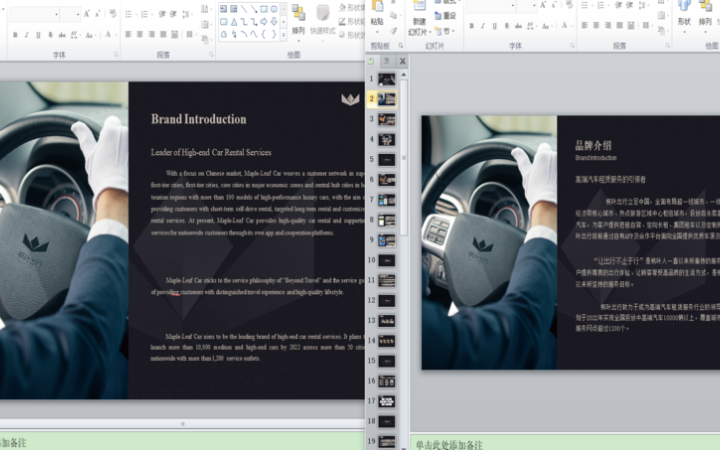Toggle strikethrough abc in right window
Image resolution: width=720 pixels, height=450 pixels.
[518, 26]
